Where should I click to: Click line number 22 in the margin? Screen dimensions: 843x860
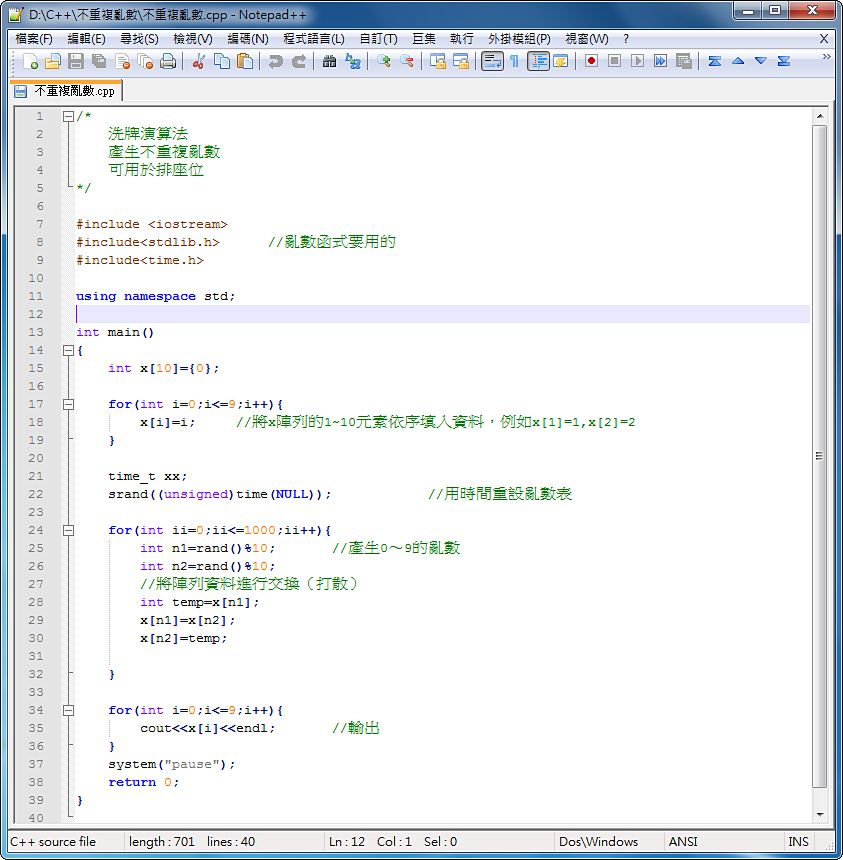[36, 494]
